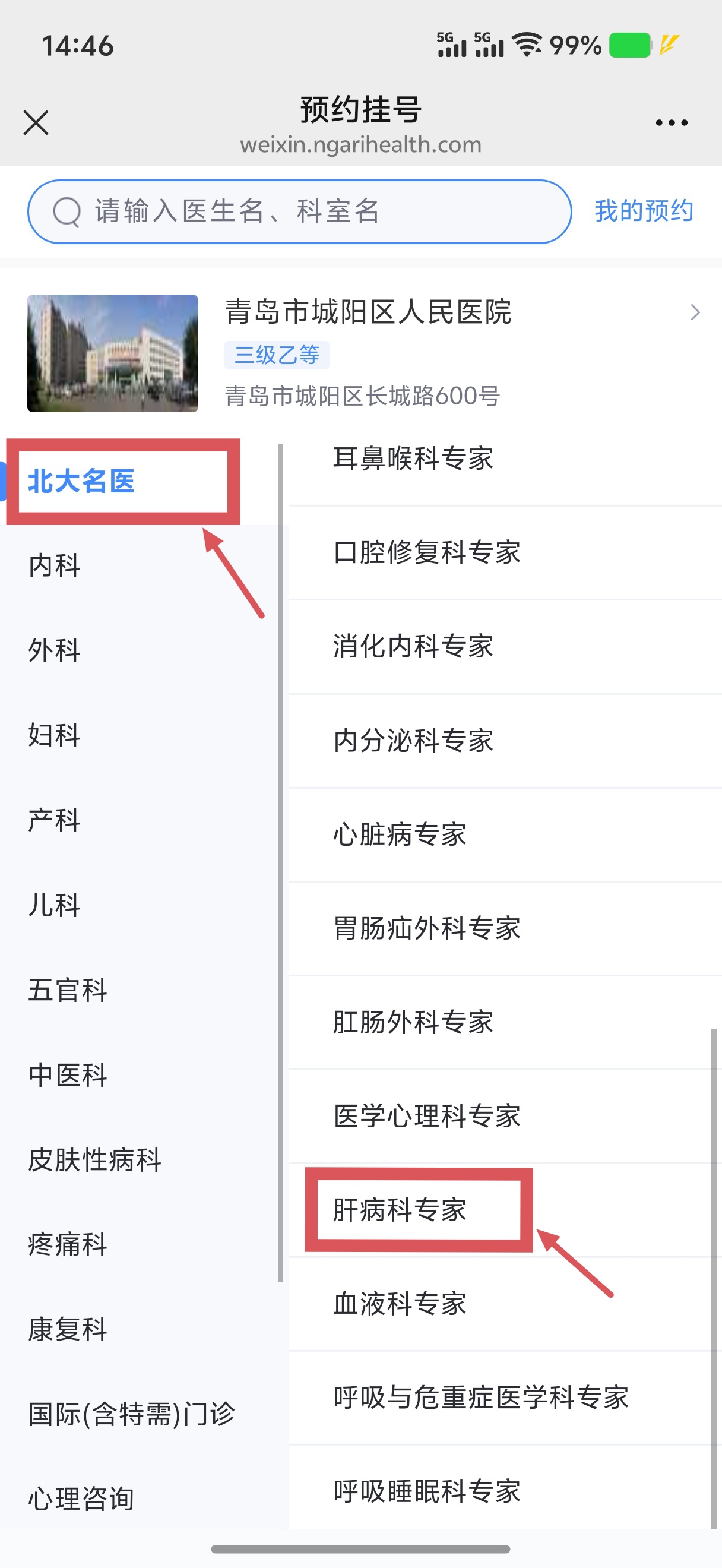
Task: Select 内科 in the left sidebar
Action: click(55, 565)
